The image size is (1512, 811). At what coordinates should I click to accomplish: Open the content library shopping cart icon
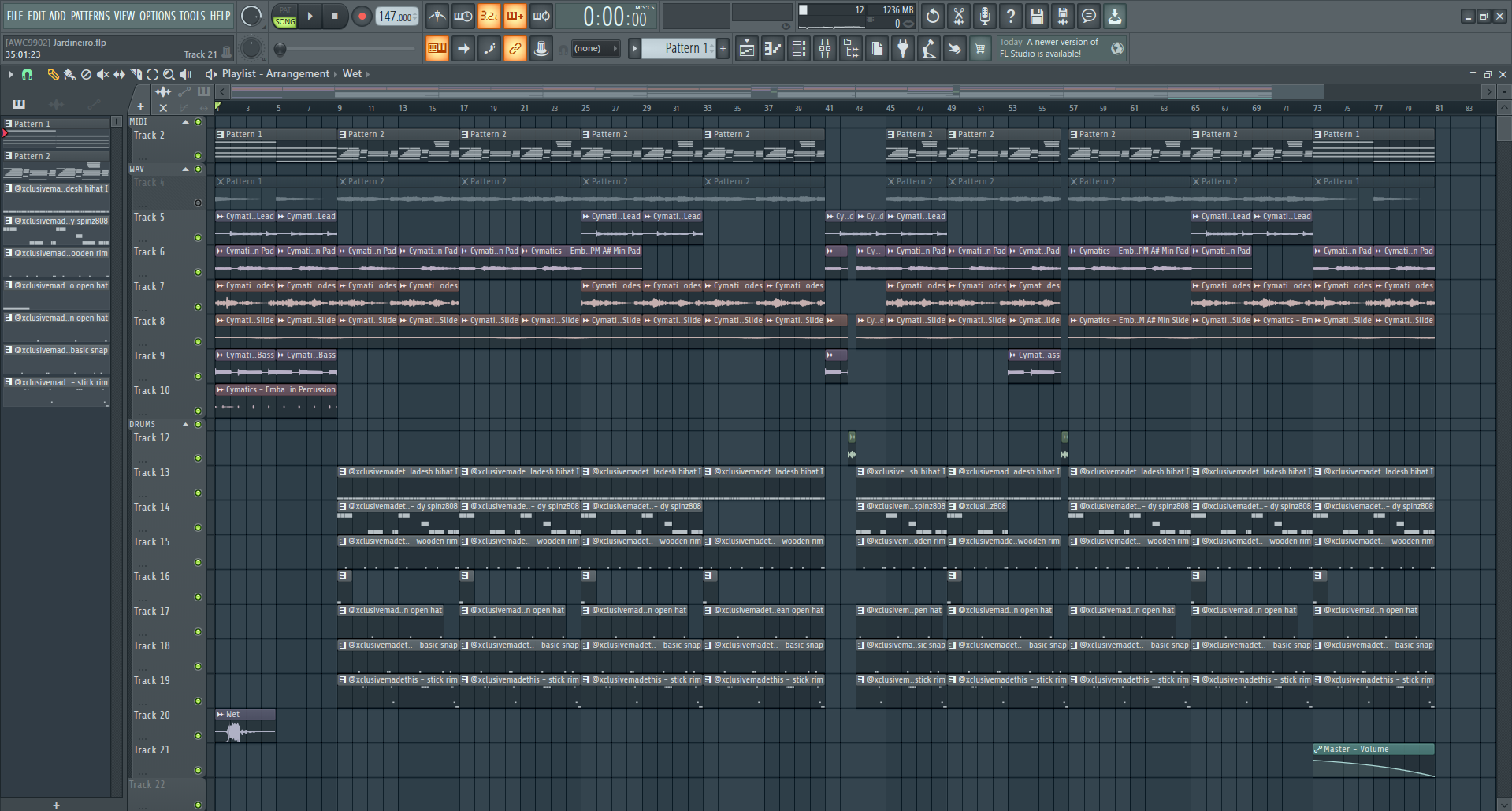coord(980,49)
